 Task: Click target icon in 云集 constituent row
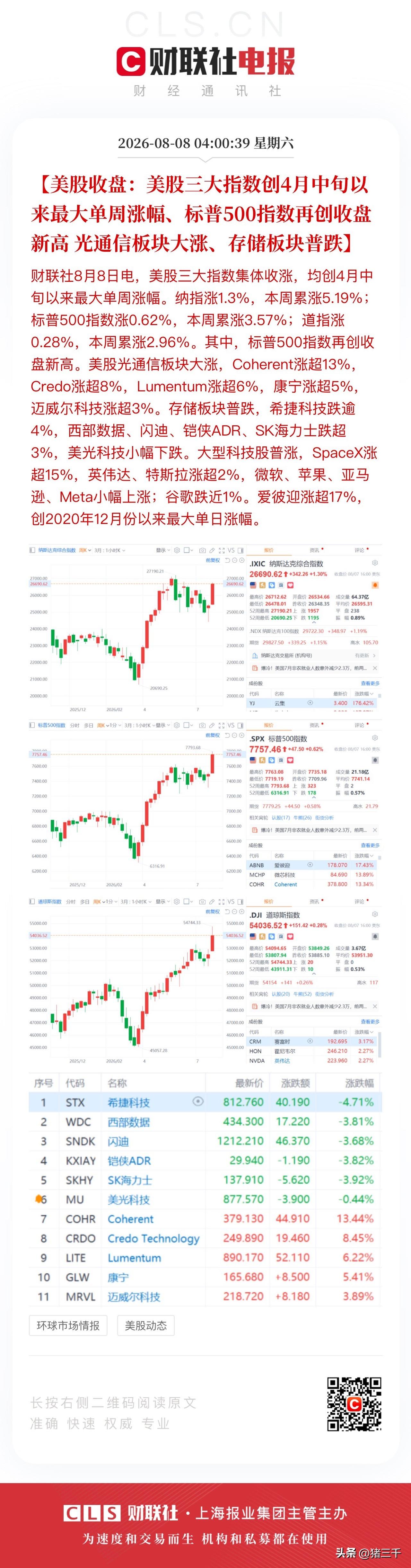tap(310, 702)
